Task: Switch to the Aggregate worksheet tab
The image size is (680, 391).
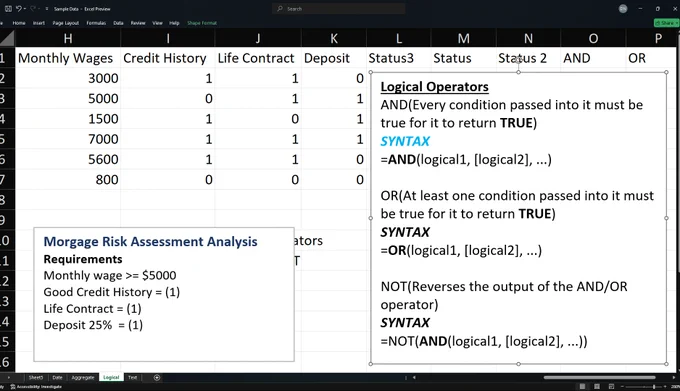Action: pyautogui.click(x=83, y=378)
